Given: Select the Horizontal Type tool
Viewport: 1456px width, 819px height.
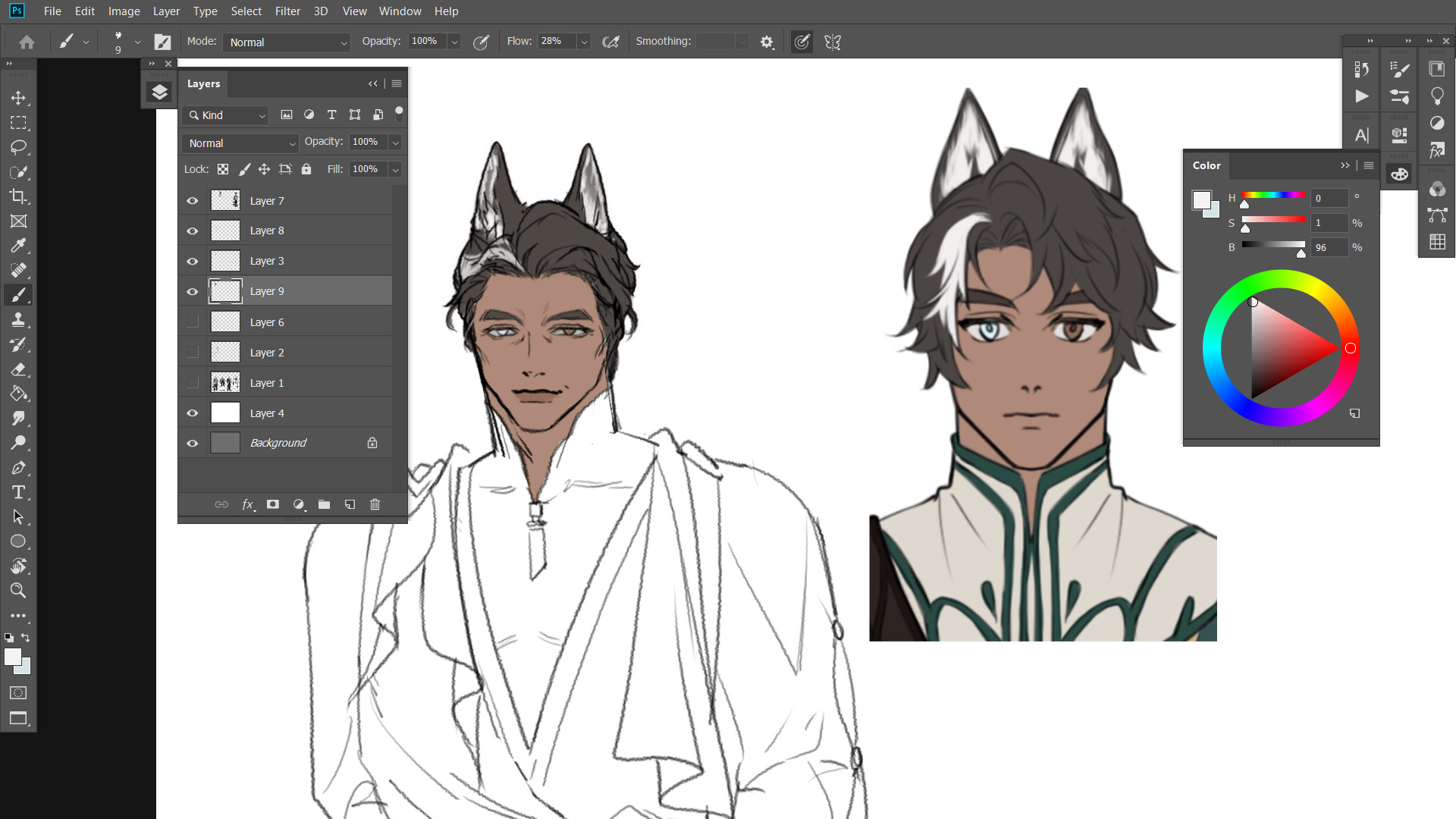Looking at the screenshot, I should click(x=18, y=492).
